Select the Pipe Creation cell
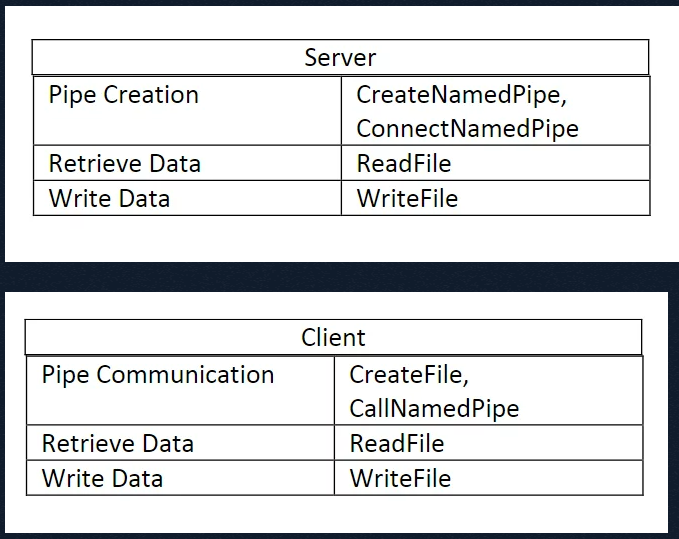 (x=188, y=111)
